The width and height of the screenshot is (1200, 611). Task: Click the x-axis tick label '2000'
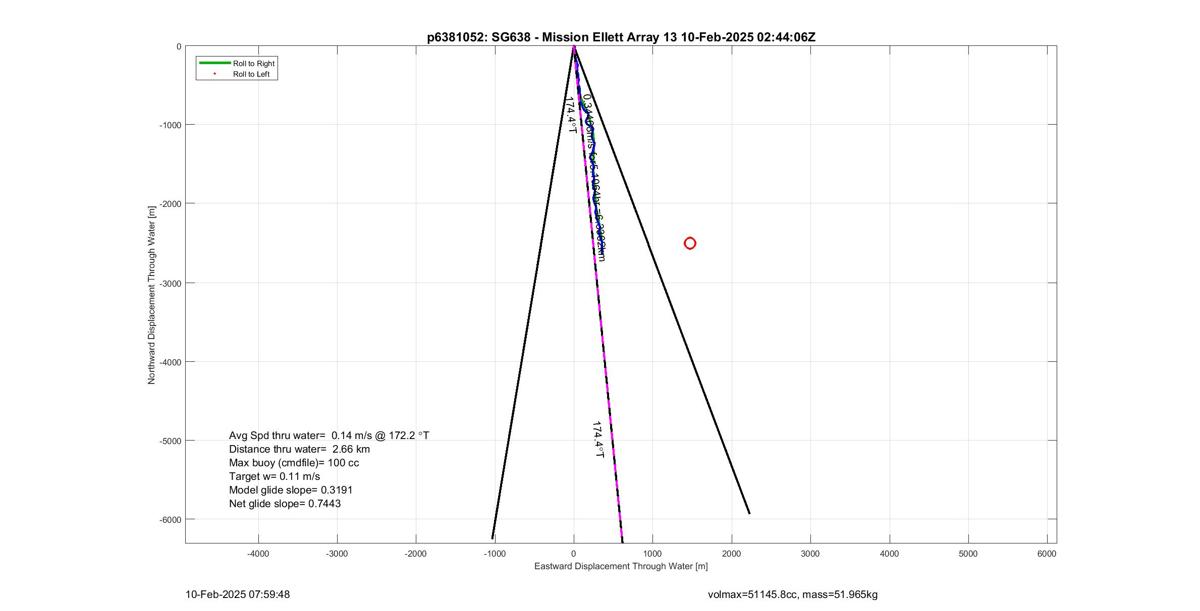point(731,553)
